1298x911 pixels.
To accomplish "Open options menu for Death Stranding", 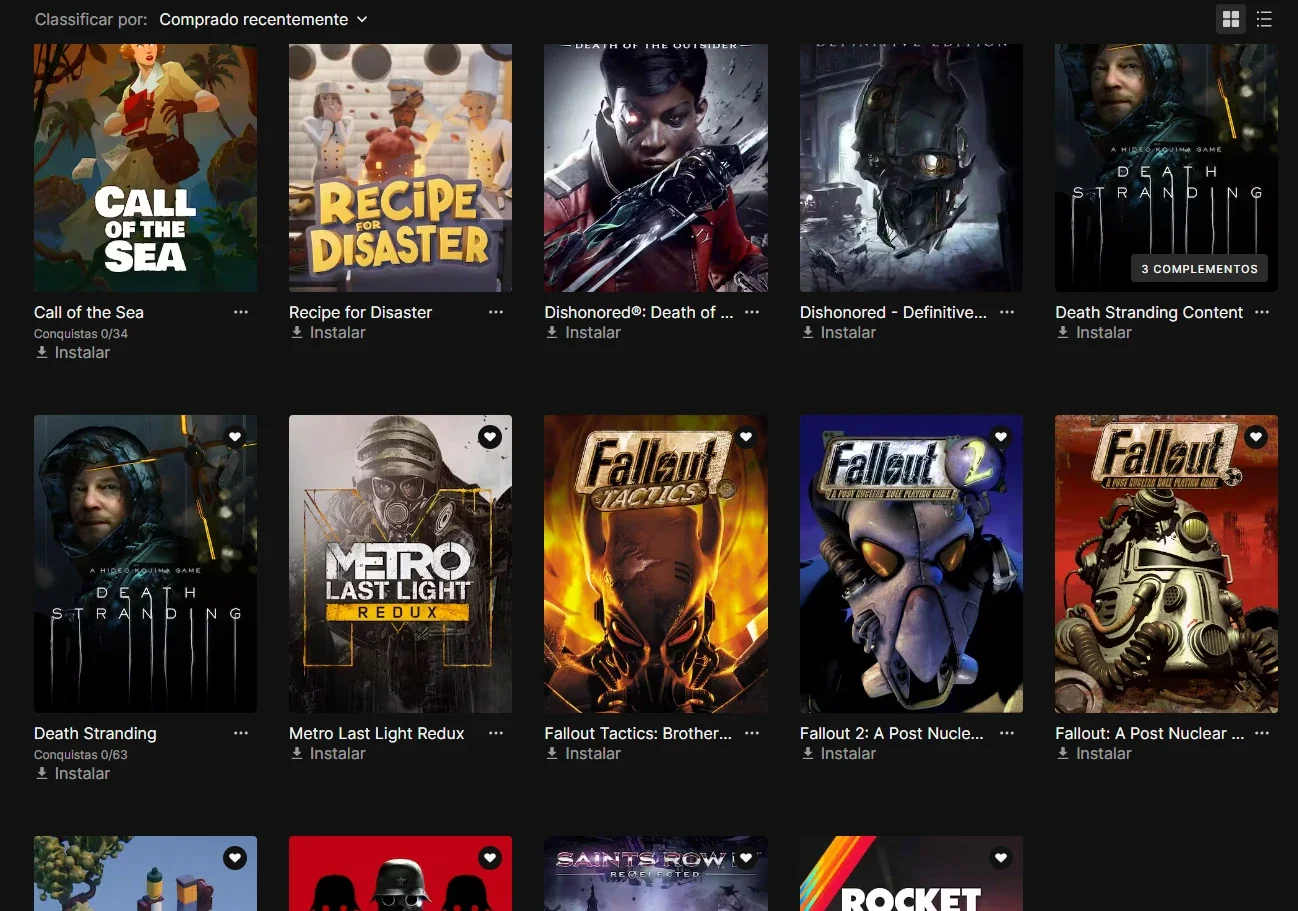I will pyautogui.click(x=241, y=733).
